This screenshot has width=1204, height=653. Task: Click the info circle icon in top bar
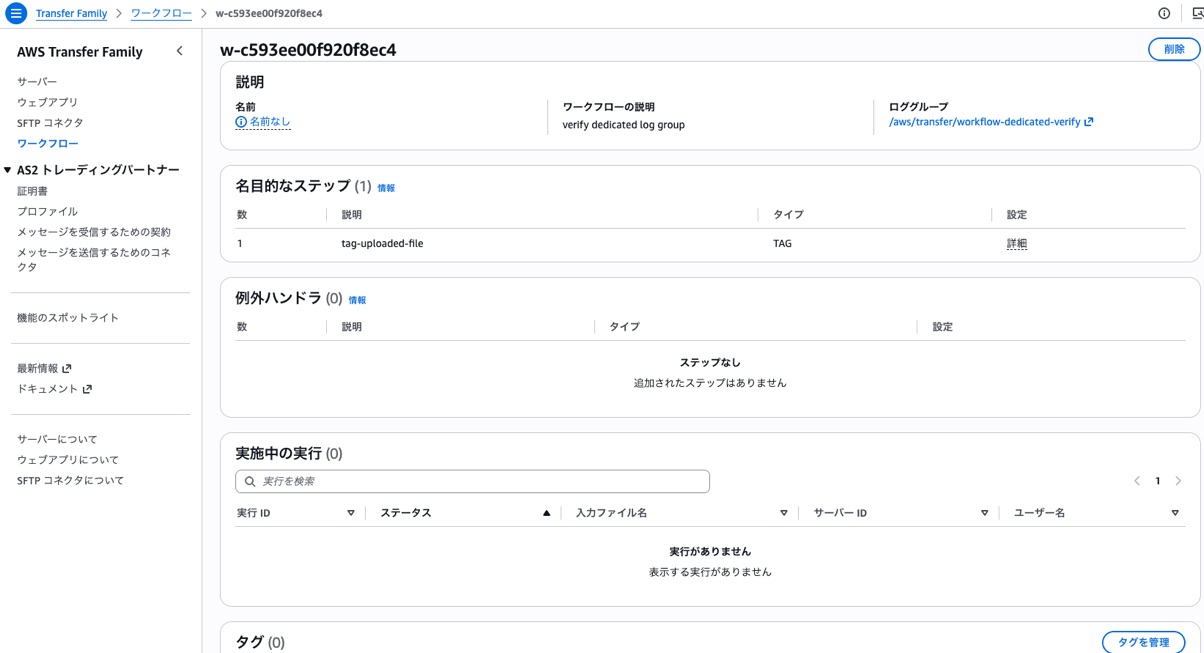[x=1164, y=14]
